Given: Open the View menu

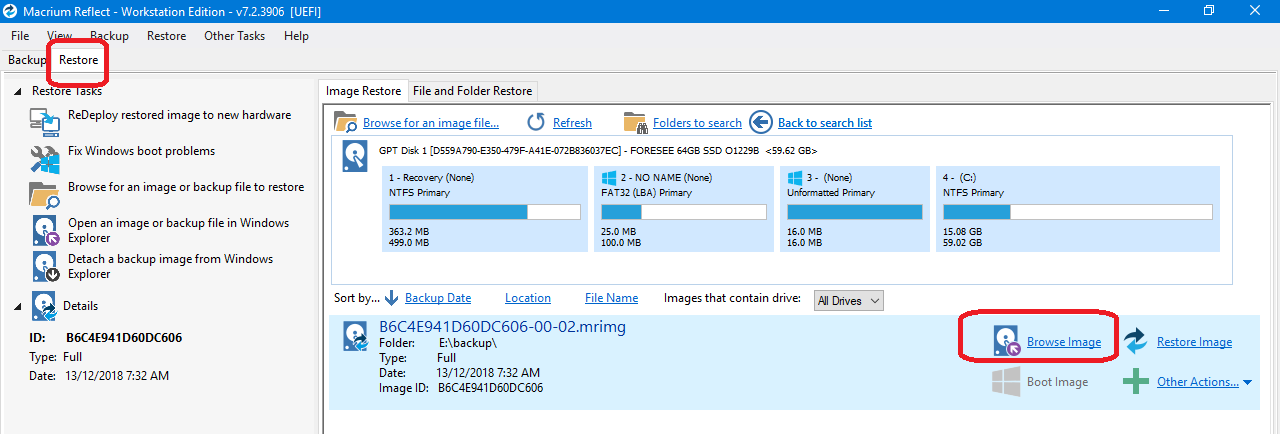Looking at the screenshot, I should click(x=59, y=35).
